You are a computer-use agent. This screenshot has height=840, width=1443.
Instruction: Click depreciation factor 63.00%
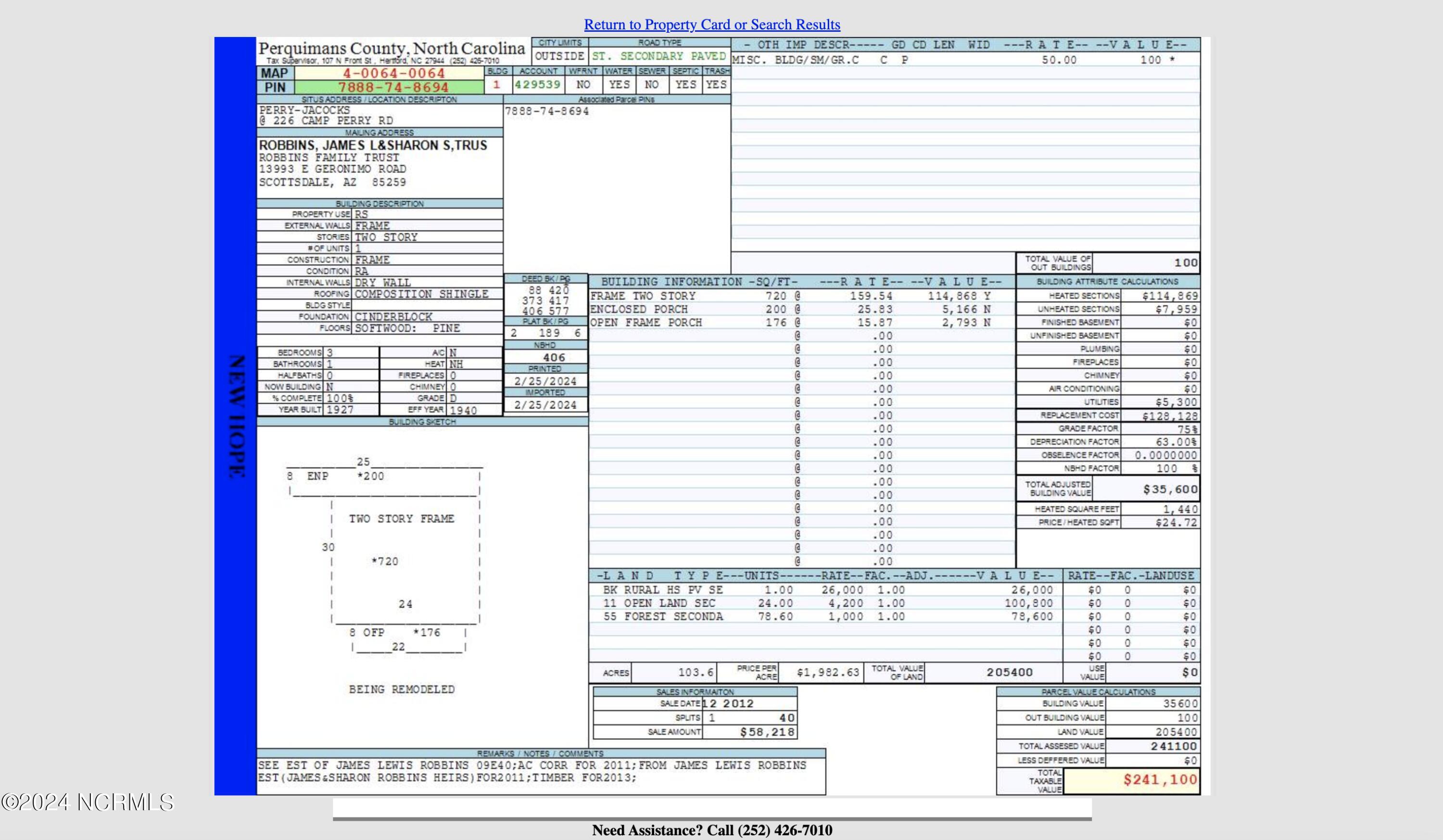point(1176,442)
